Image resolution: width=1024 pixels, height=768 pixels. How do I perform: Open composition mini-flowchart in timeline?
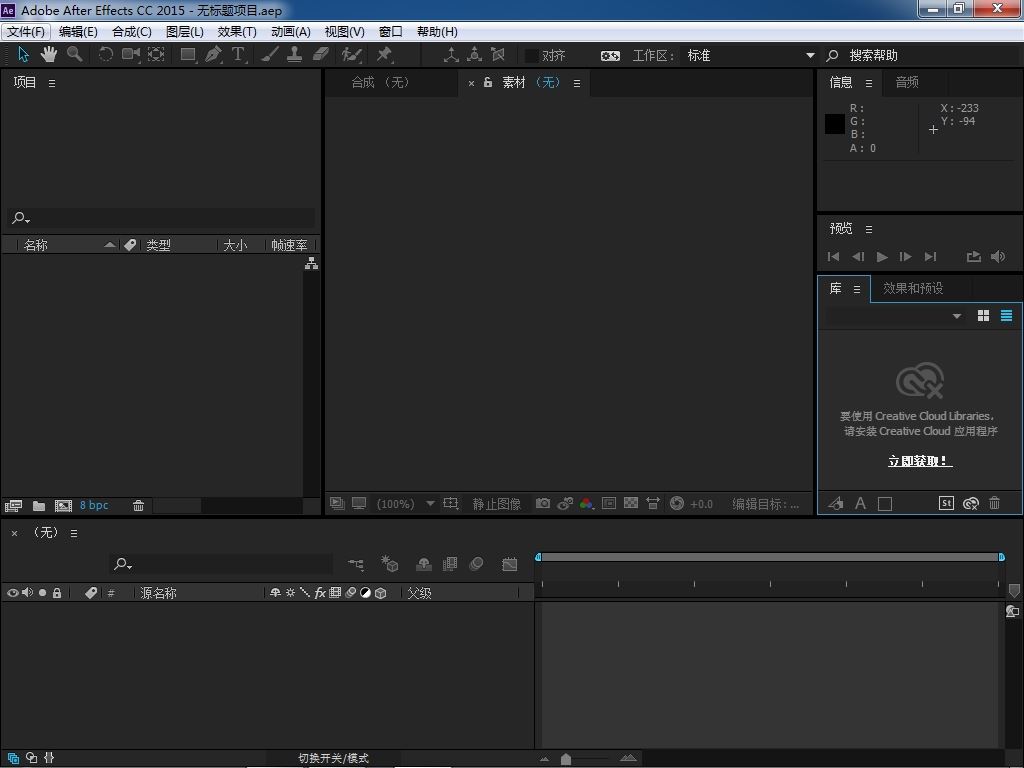(356, 564)
